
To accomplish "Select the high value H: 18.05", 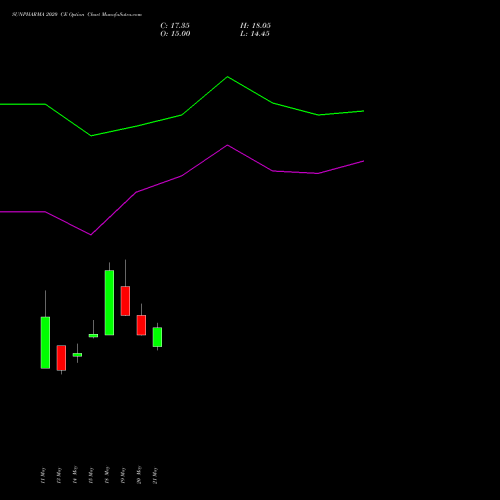I will pyautogui.click(x=255, y=26).
